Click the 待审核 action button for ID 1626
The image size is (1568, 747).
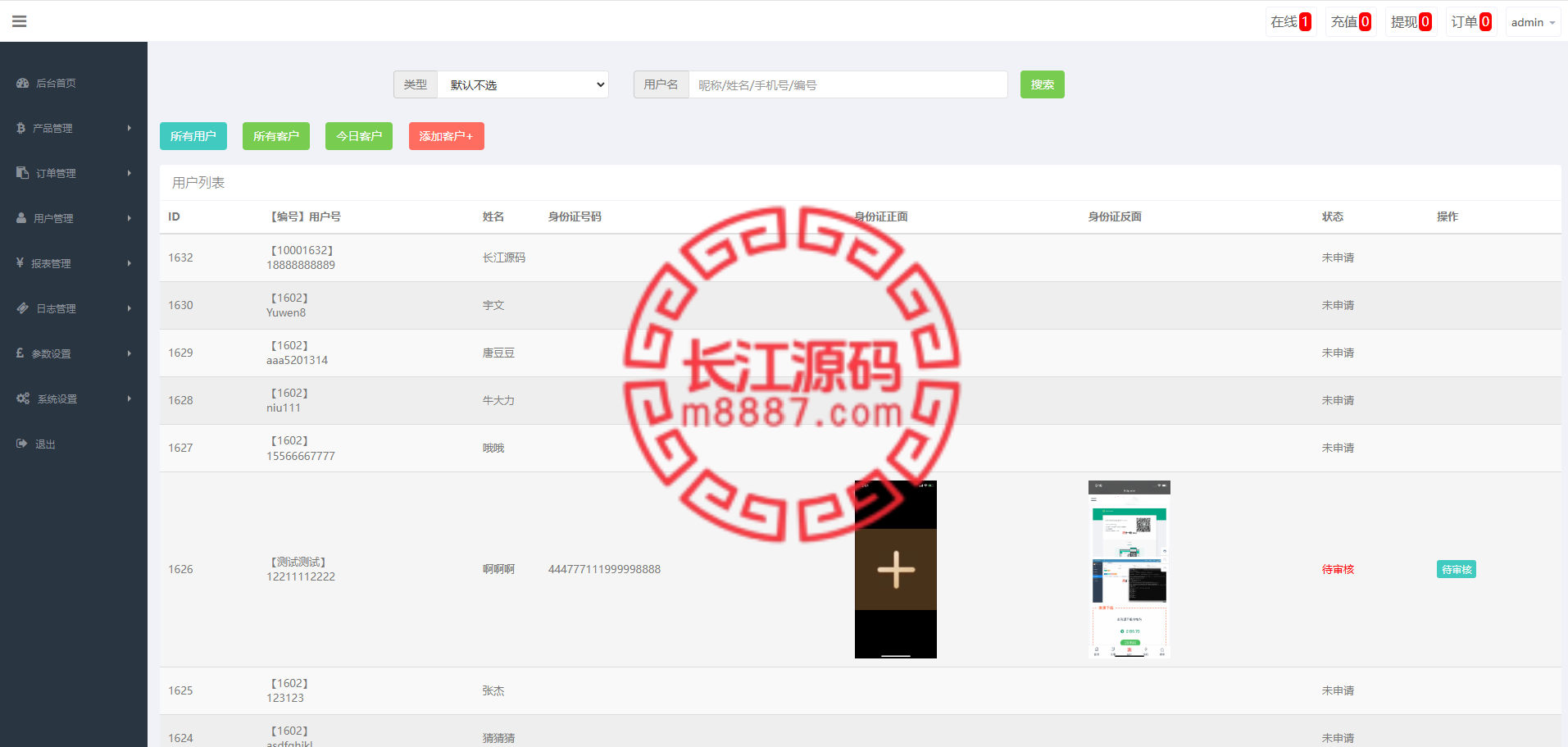coord(1457,569)
